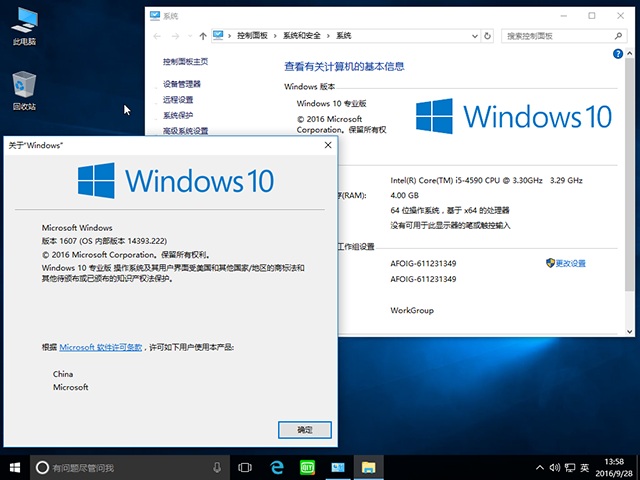Show hidden system tray icons

[540, 467]
